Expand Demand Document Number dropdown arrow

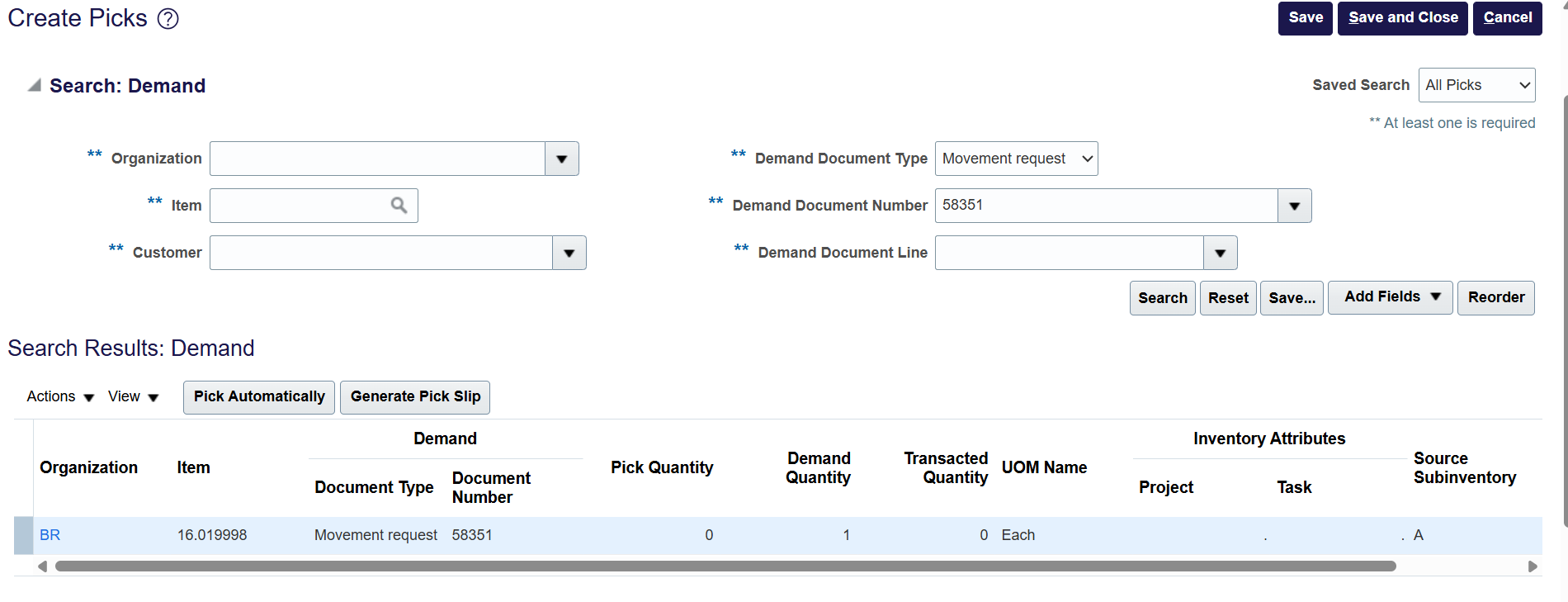pyautogui.click(x=1294, y=206)
